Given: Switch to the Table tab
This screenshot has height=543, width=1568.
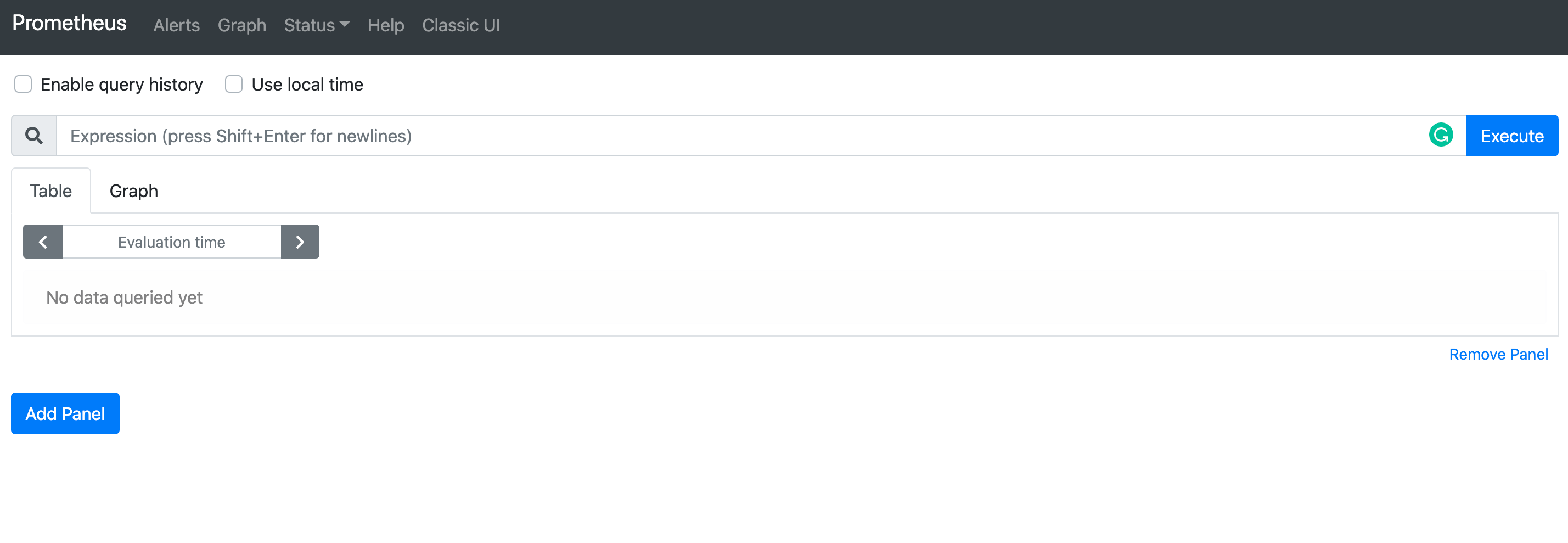Looking at the screenshot, I should [x=51, y=191].
